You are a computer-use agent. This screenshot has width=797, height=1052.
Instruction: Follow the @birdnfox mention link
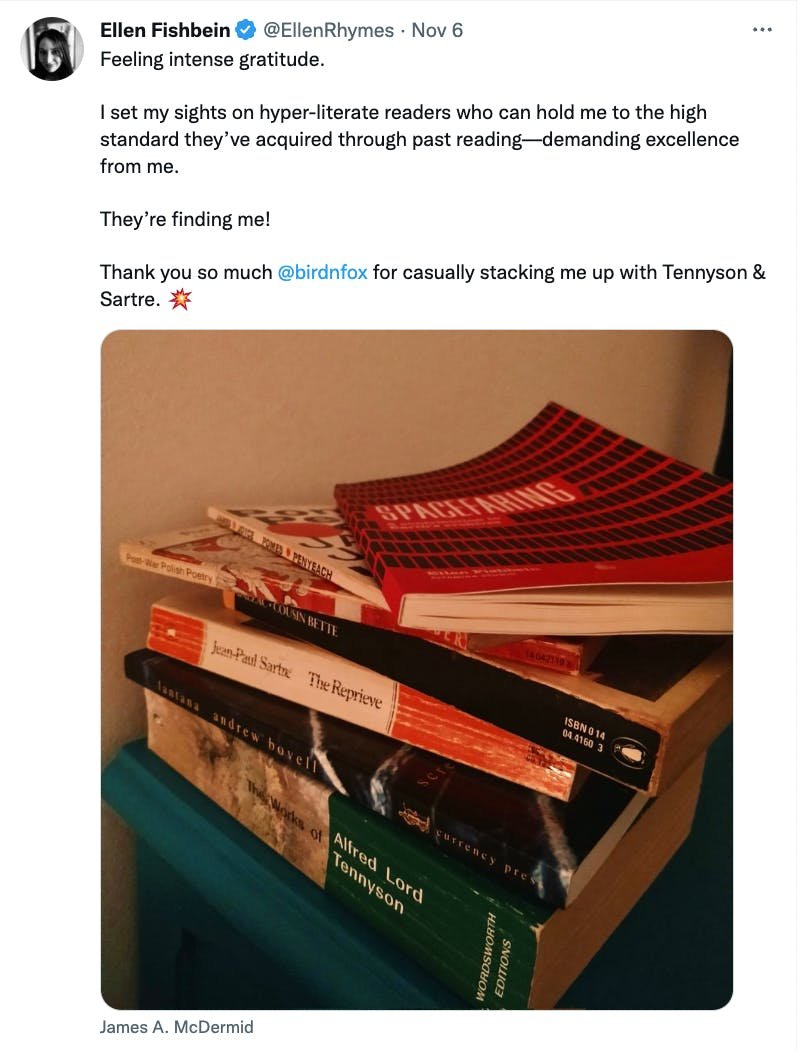322,272
